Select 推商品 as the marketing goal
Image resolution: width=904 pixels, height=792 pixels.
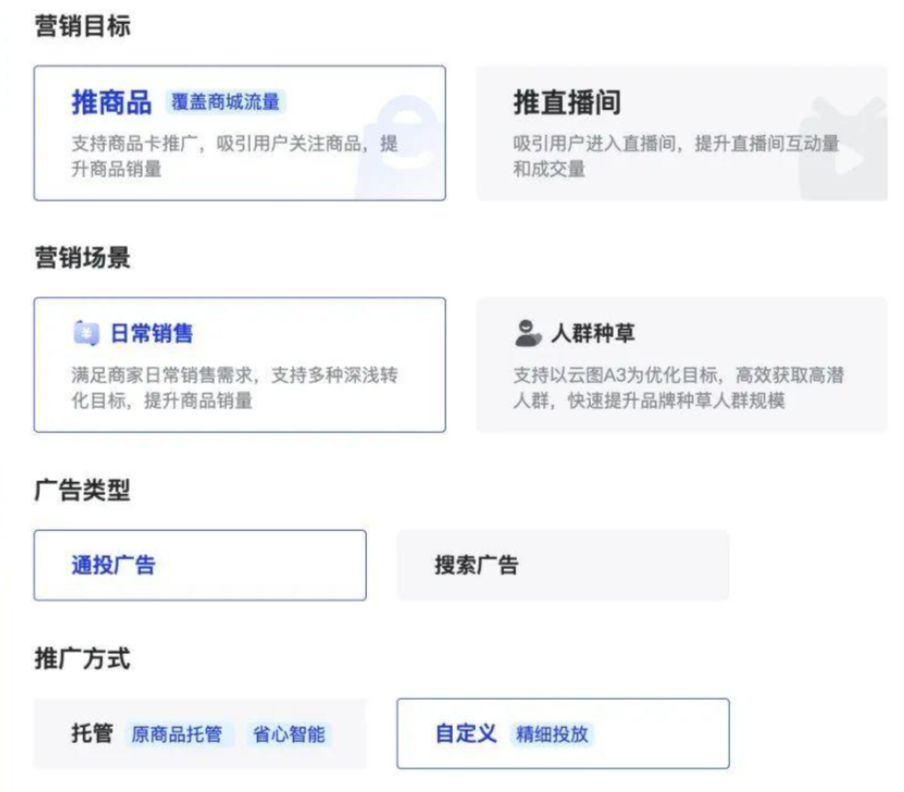pos(240,133)
